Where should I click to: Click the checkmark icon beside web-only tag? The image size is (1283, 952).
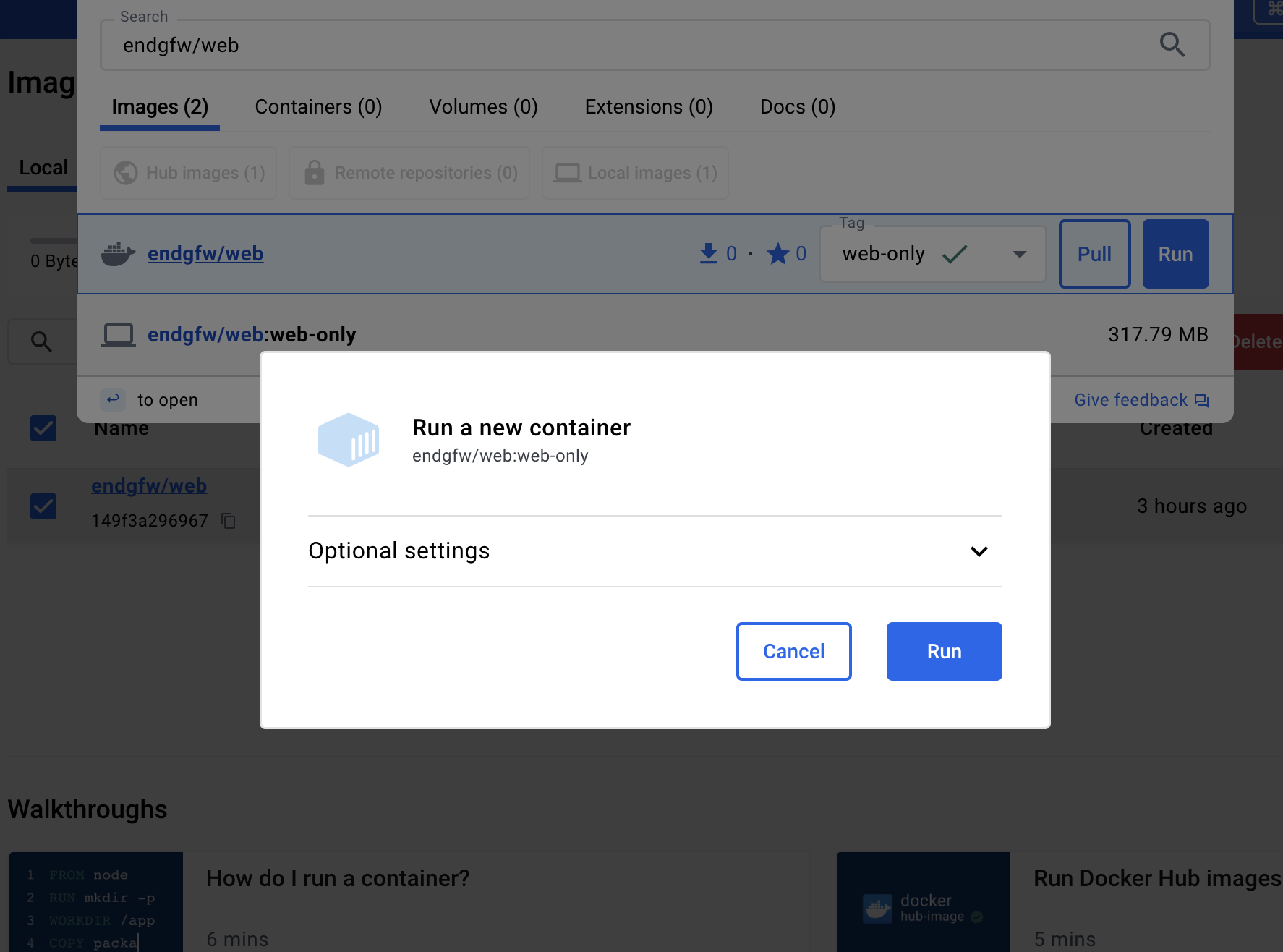point(955,254)
